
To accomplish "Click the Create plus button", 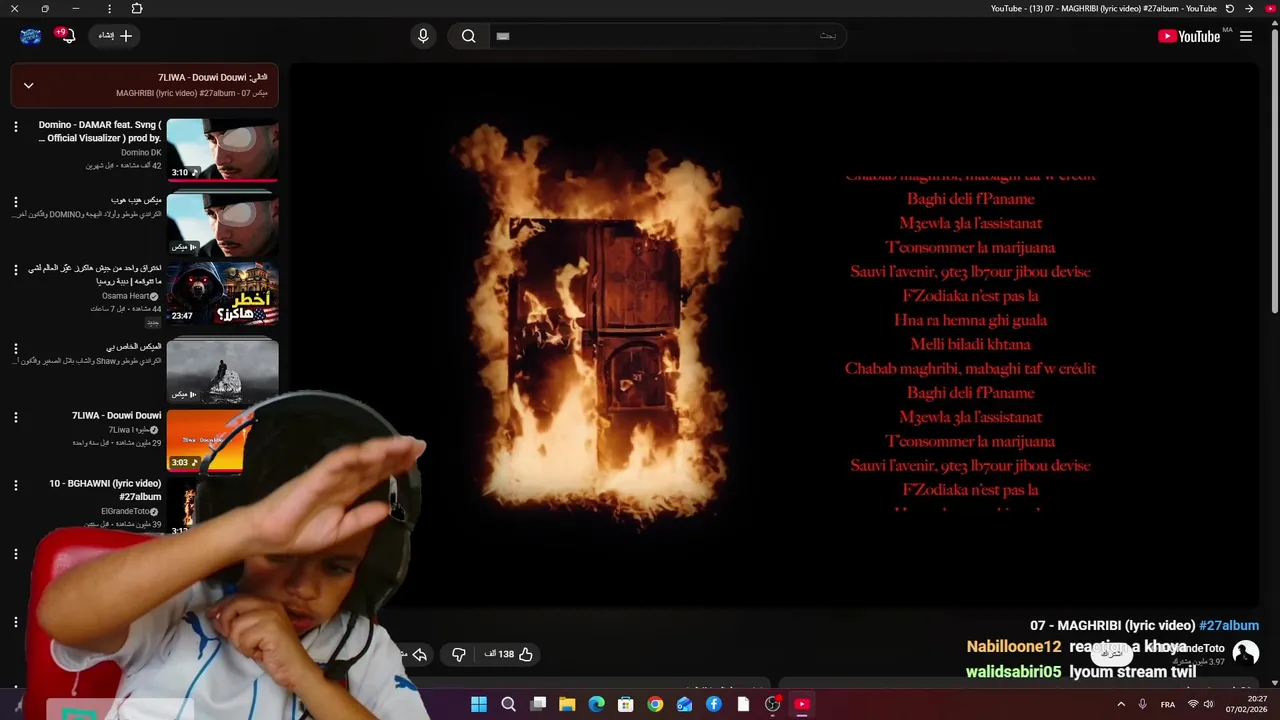I will coord(116,36).
